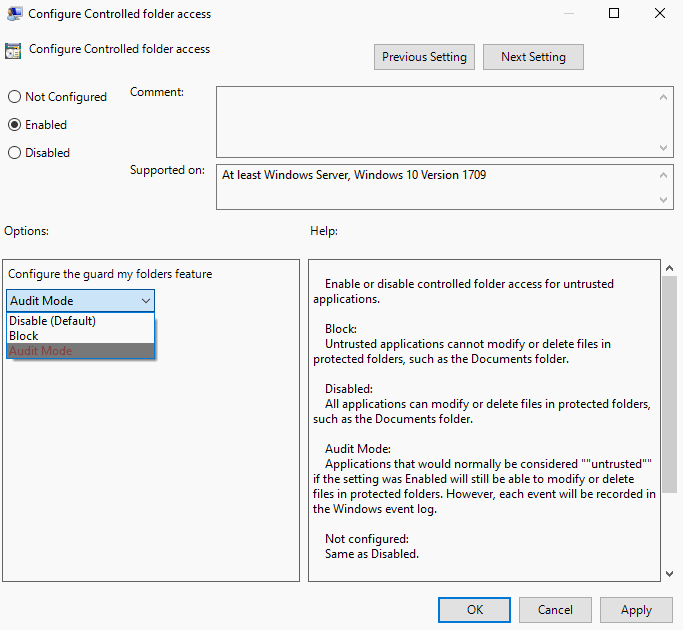
Task: Cancel the policy changes
Action: [x=555, y=610]
